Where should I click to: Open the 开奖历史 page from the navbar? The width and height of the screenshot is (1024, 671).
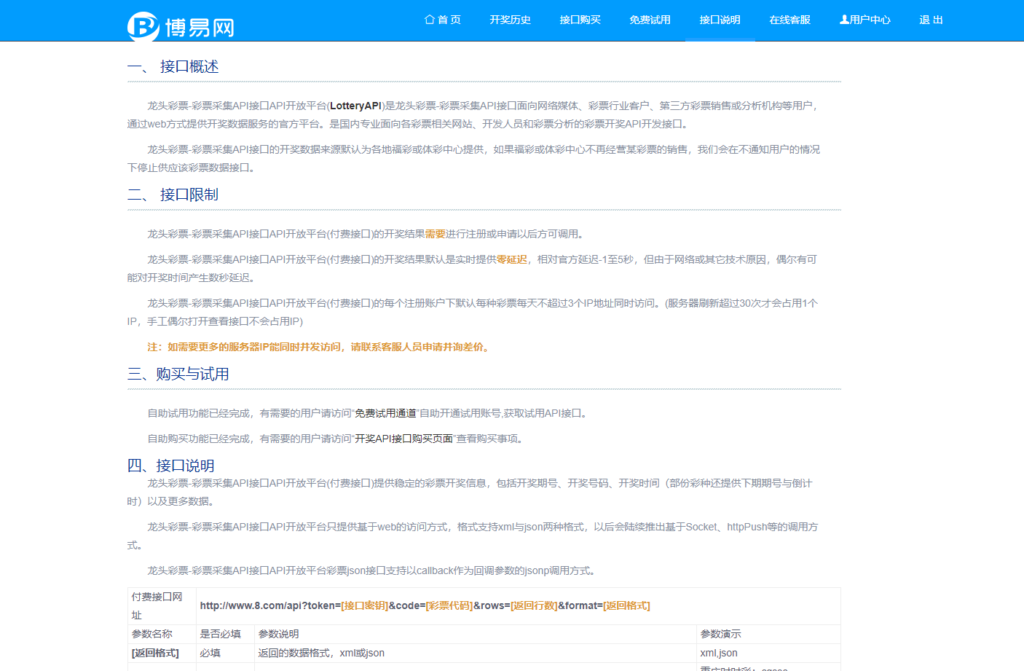pyautogui.click(x=512, y=19)
